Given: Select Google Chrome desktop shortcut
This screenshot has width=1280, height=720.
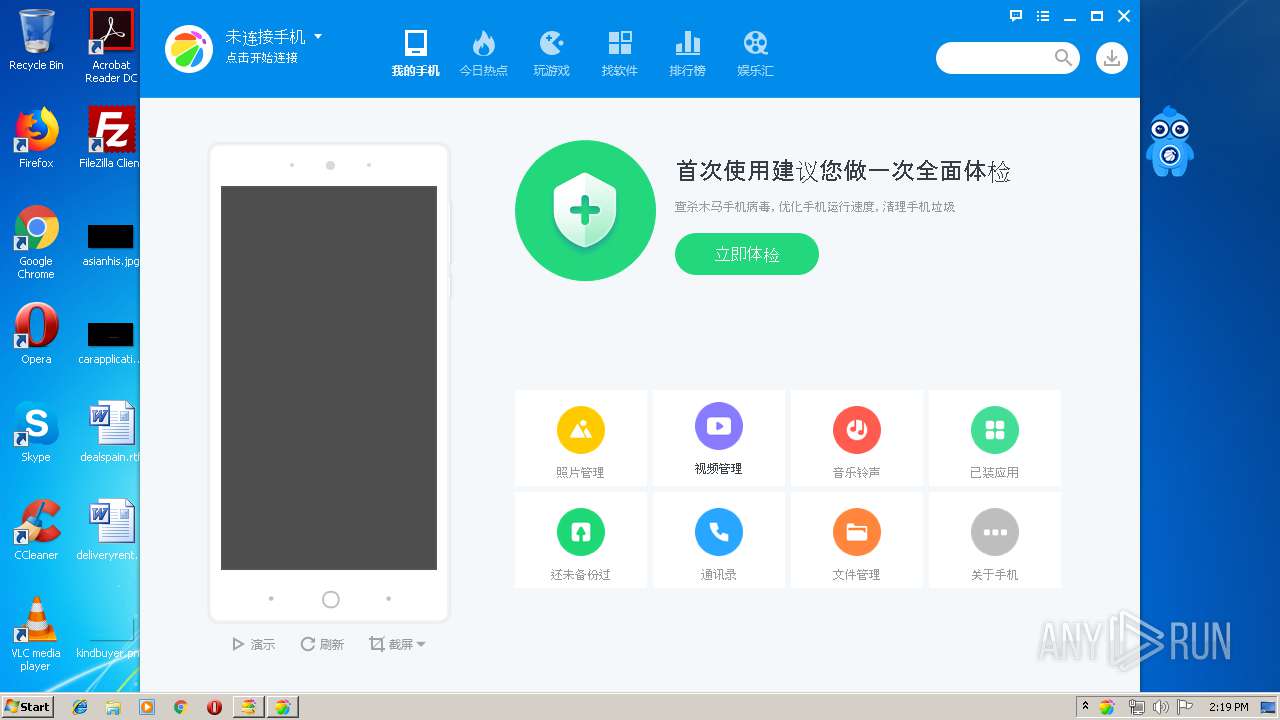Looking at the screenshot, I should 36,242.
